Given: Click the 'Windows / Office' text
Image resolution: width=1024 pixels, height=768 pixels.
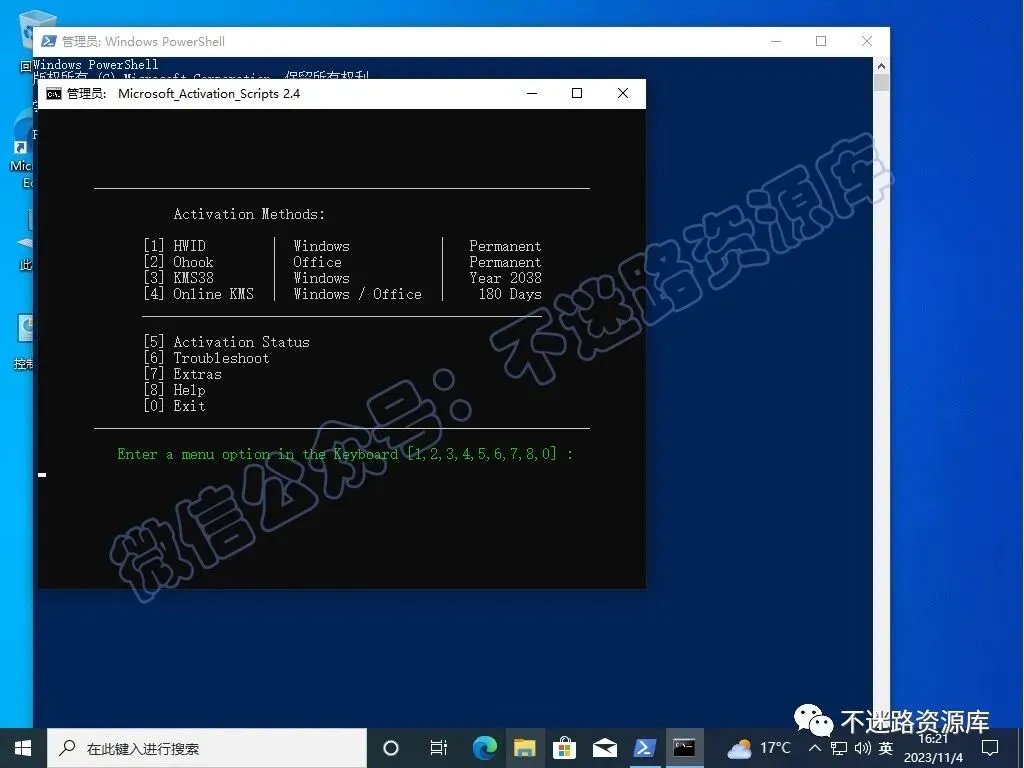Looking at the screenshot, I should point(357,294).
